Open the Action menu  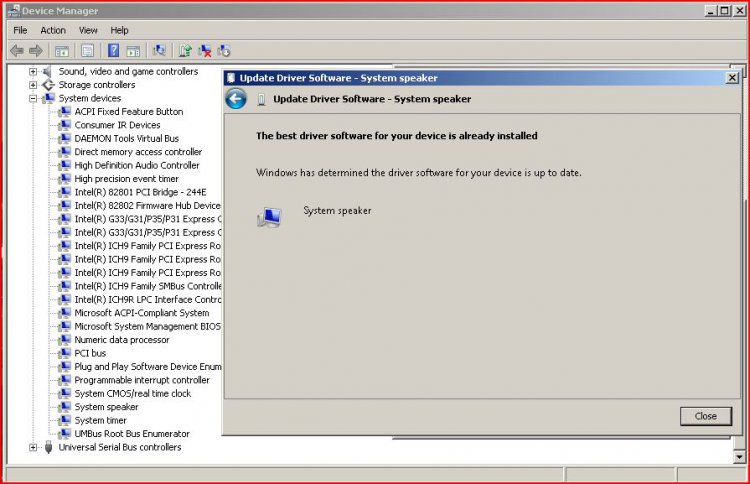click(x=53, y=30)
